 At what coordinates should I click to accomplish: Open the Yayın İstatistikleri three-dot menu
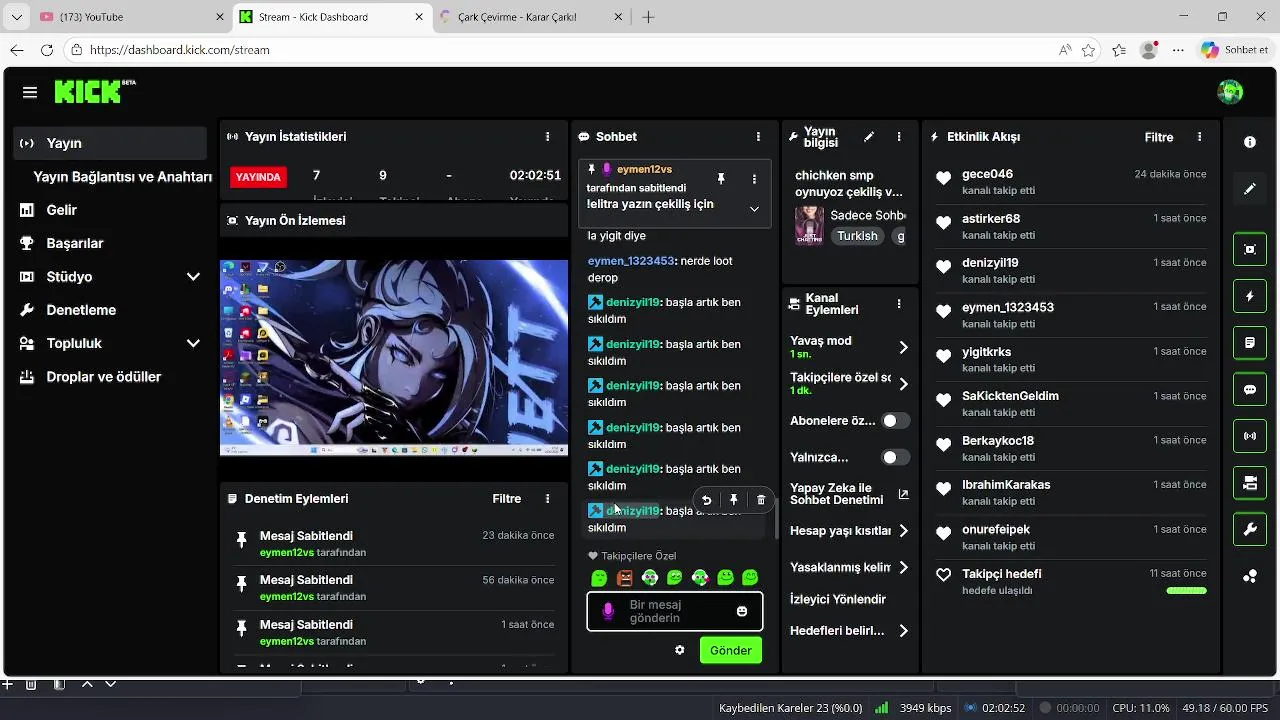547,136
